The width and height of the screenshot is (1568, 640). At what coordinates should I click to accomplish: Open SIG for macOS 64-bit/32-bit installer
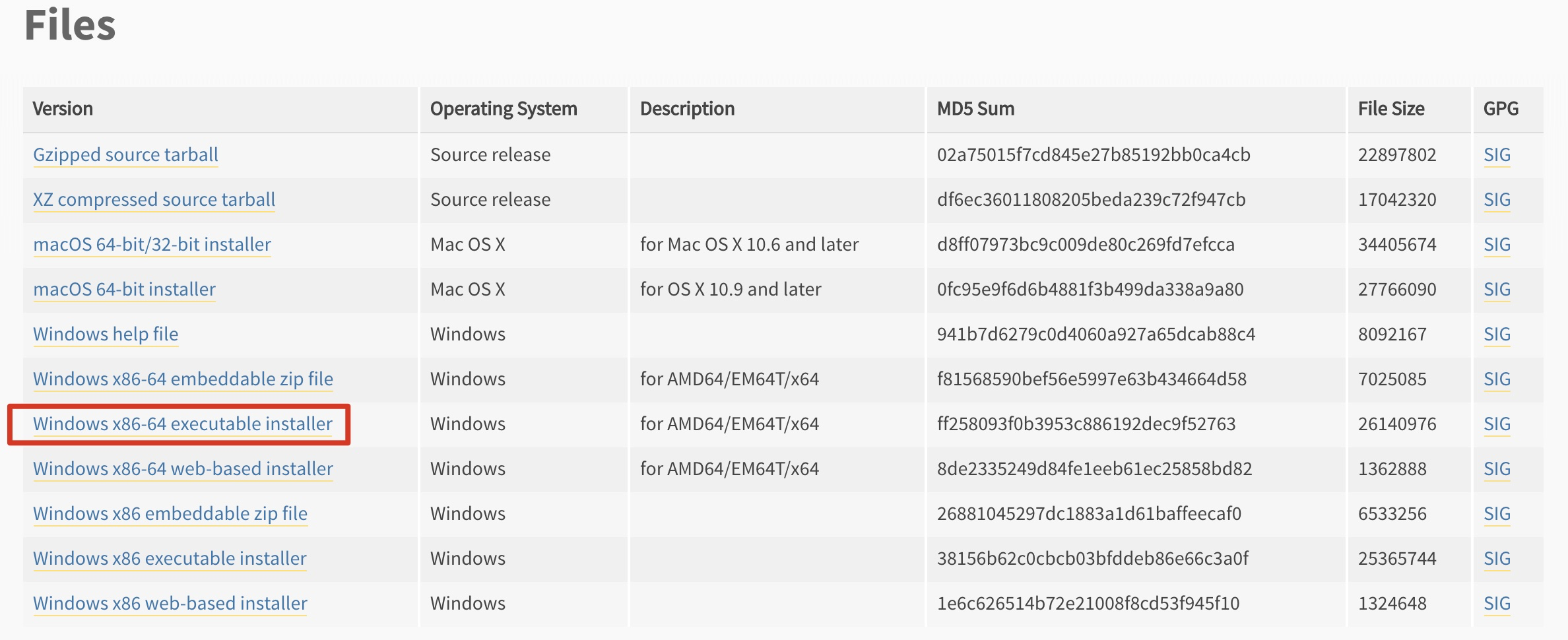(x=1497, y=245)
